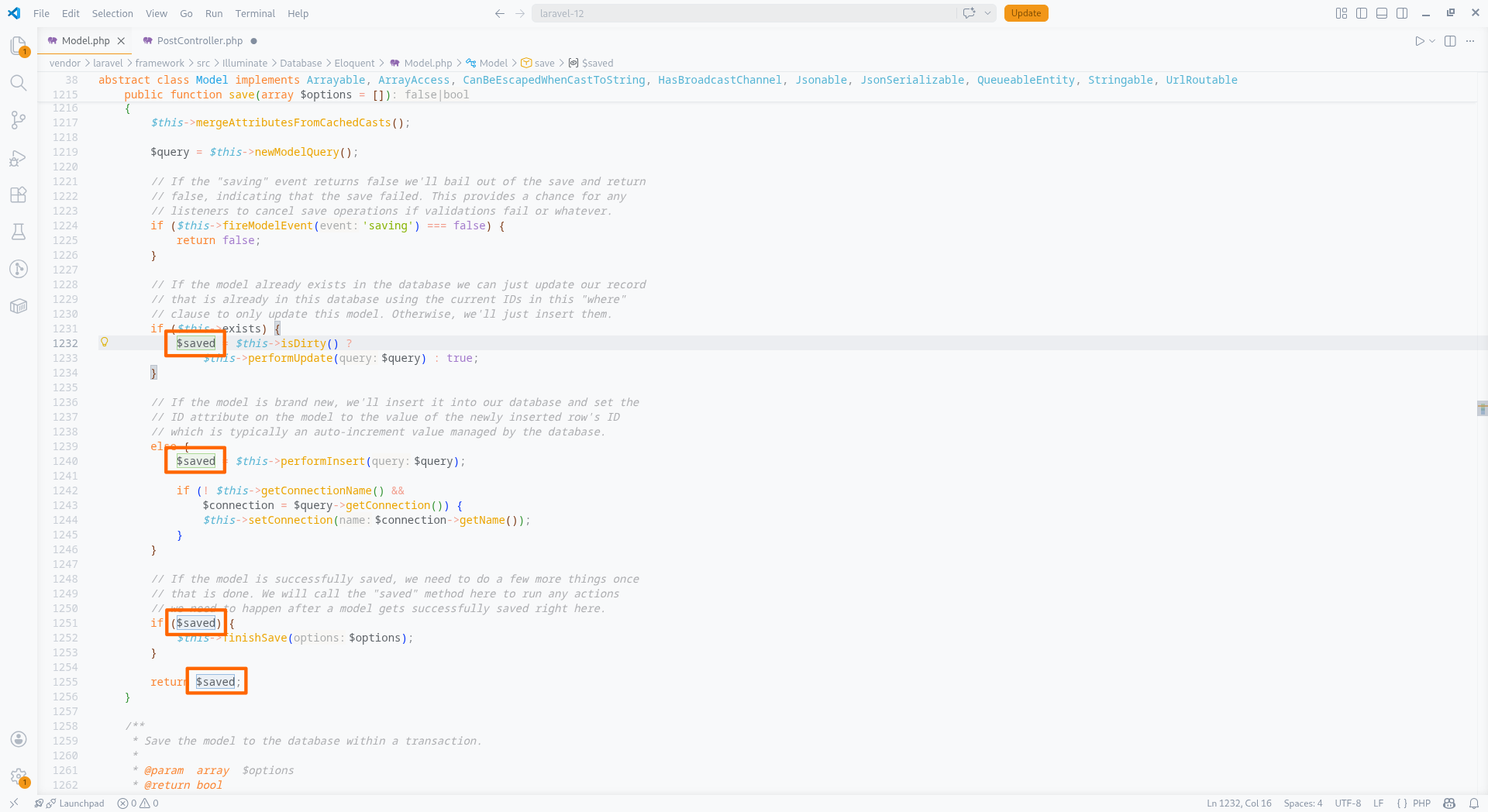Viewport: 1488px width, 812px height.
Task: Click the lightbulb code action on line 1232
Action: click(105, 342)
